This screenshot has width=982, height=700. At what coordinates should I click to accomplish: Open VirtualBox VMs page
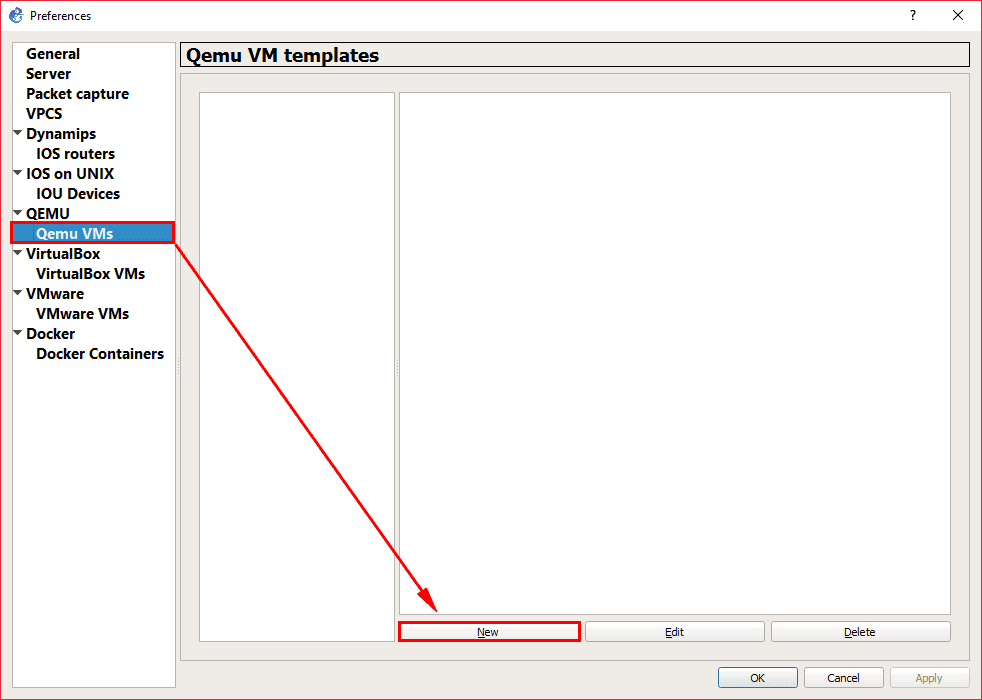pos(90,274)
